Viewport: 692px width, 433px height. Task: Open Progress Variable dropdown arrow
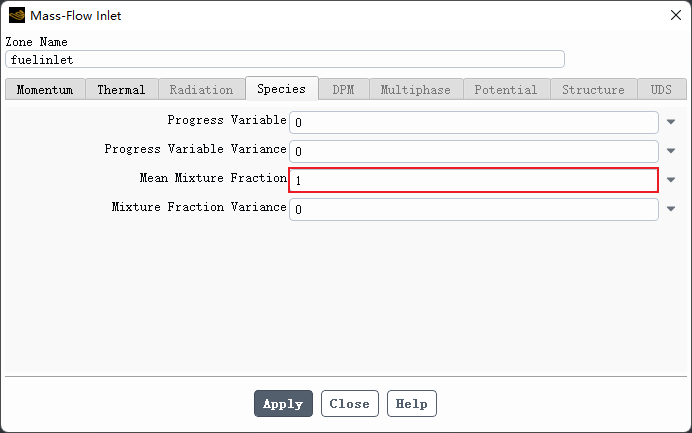(671, 122)
